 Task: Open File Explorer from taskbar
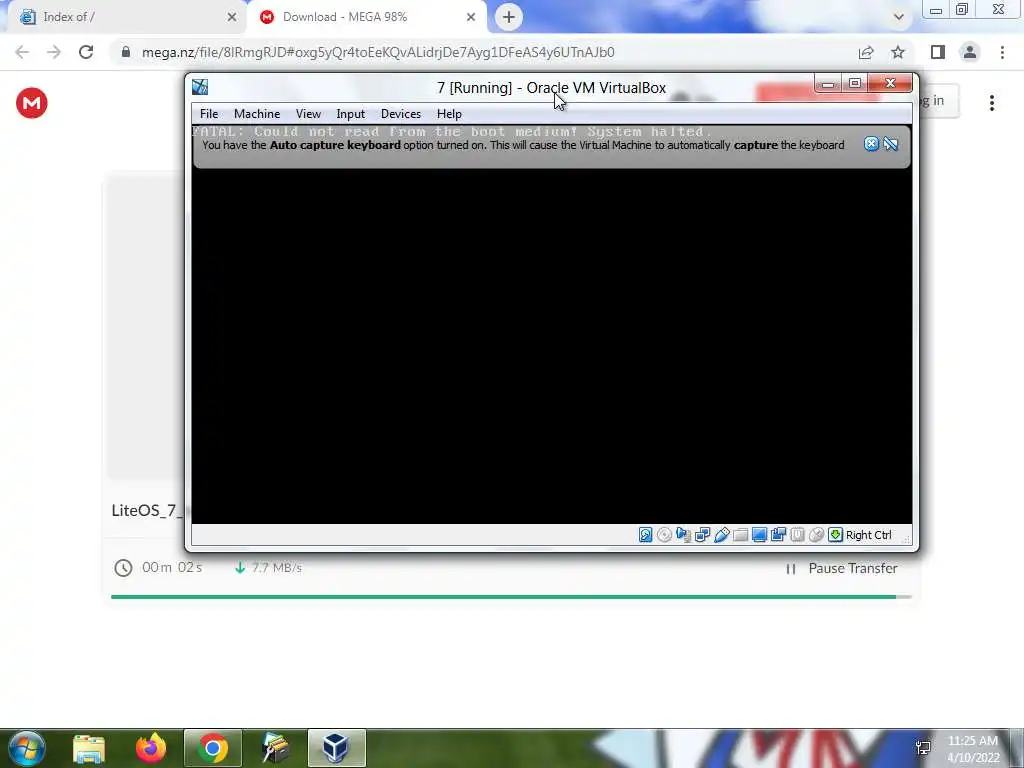coord(89,748)
